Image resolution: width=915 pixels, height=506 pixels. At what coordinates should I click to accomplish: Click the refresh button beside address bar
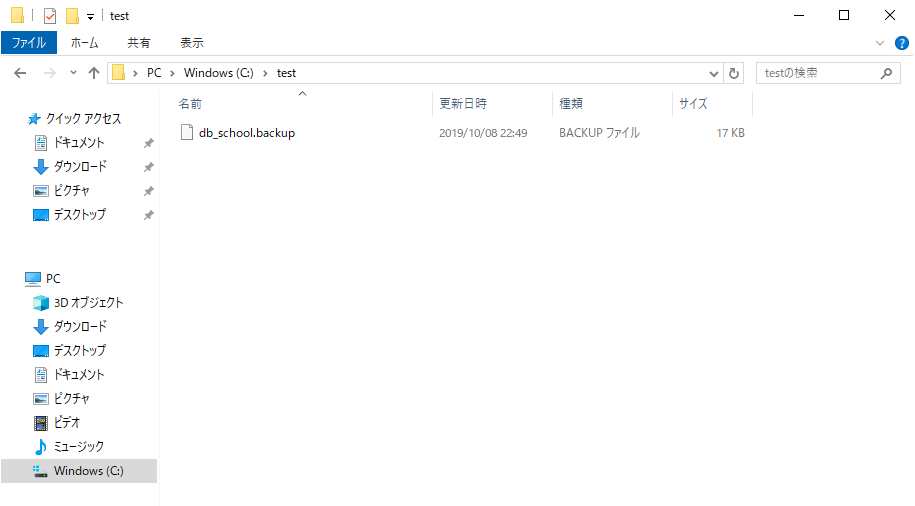734,73
